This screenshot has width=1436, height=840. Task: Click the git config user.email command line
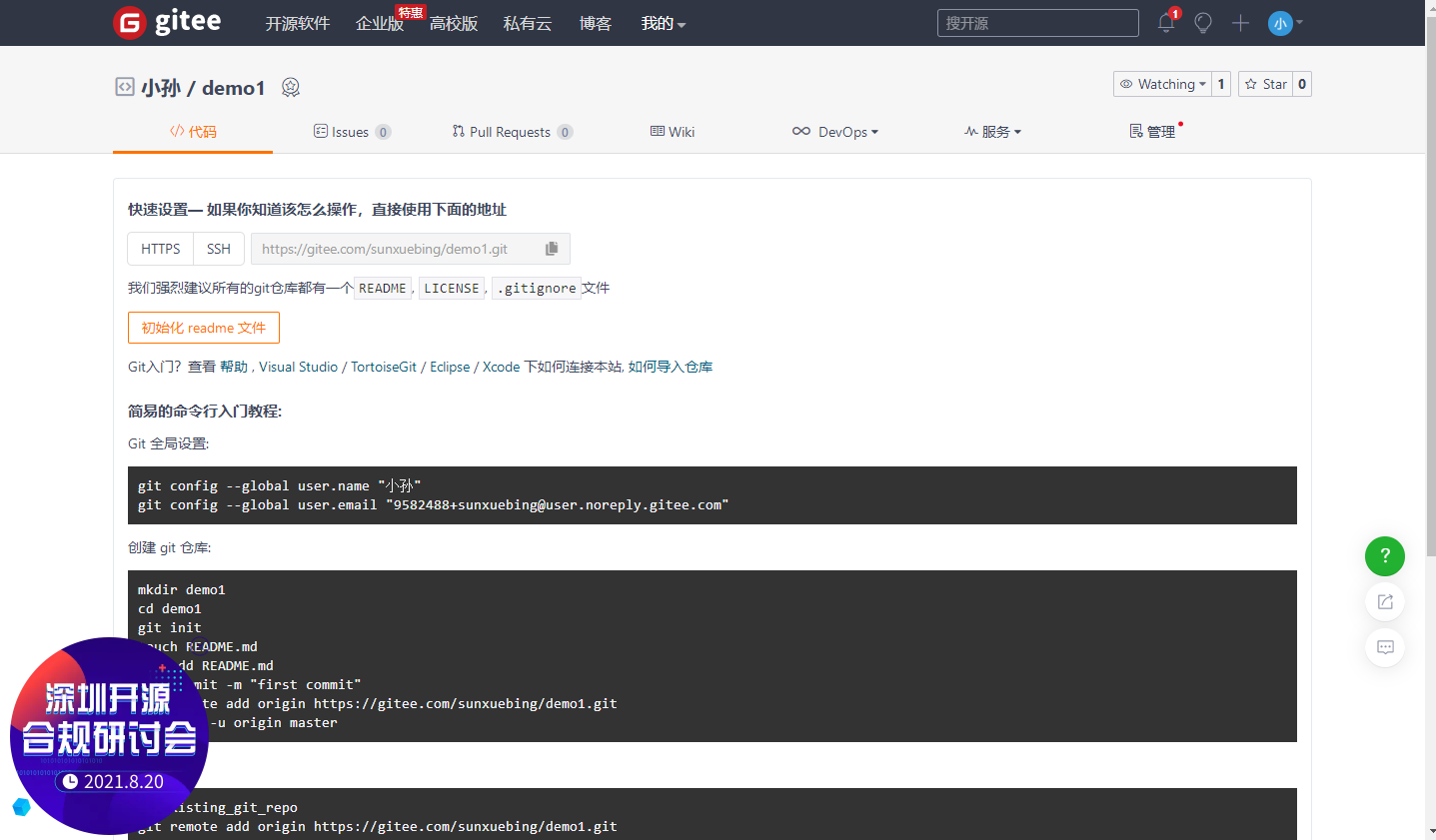click(x=434, y=505)
